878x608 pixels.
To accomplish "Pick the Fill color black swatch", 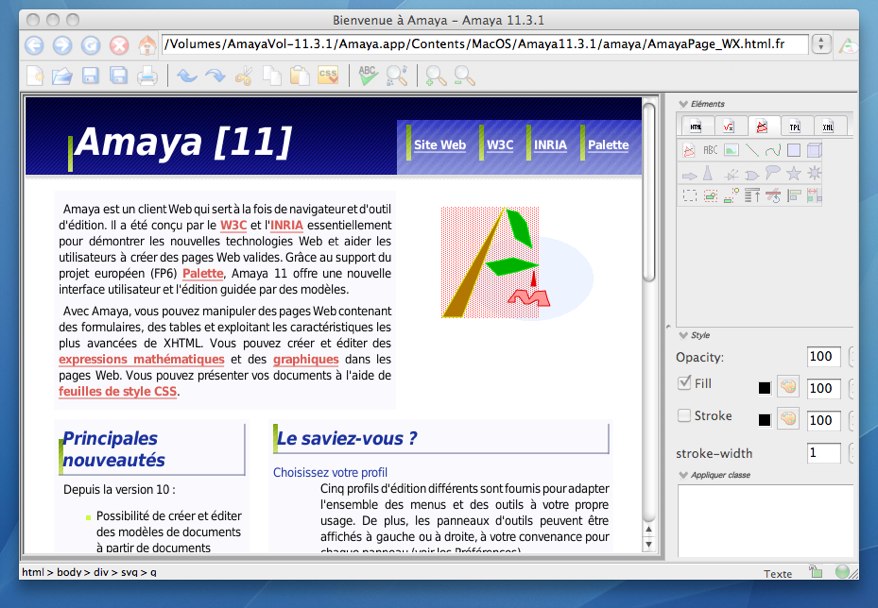I will tap(764, 388).
